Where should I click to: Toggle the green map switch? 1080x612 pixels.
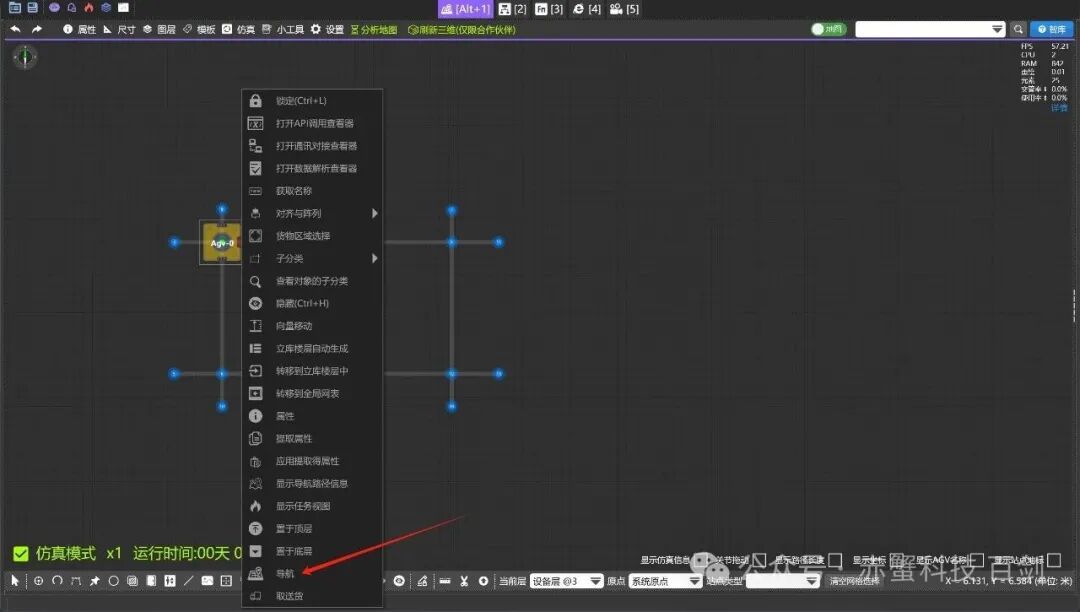(829, 29)
